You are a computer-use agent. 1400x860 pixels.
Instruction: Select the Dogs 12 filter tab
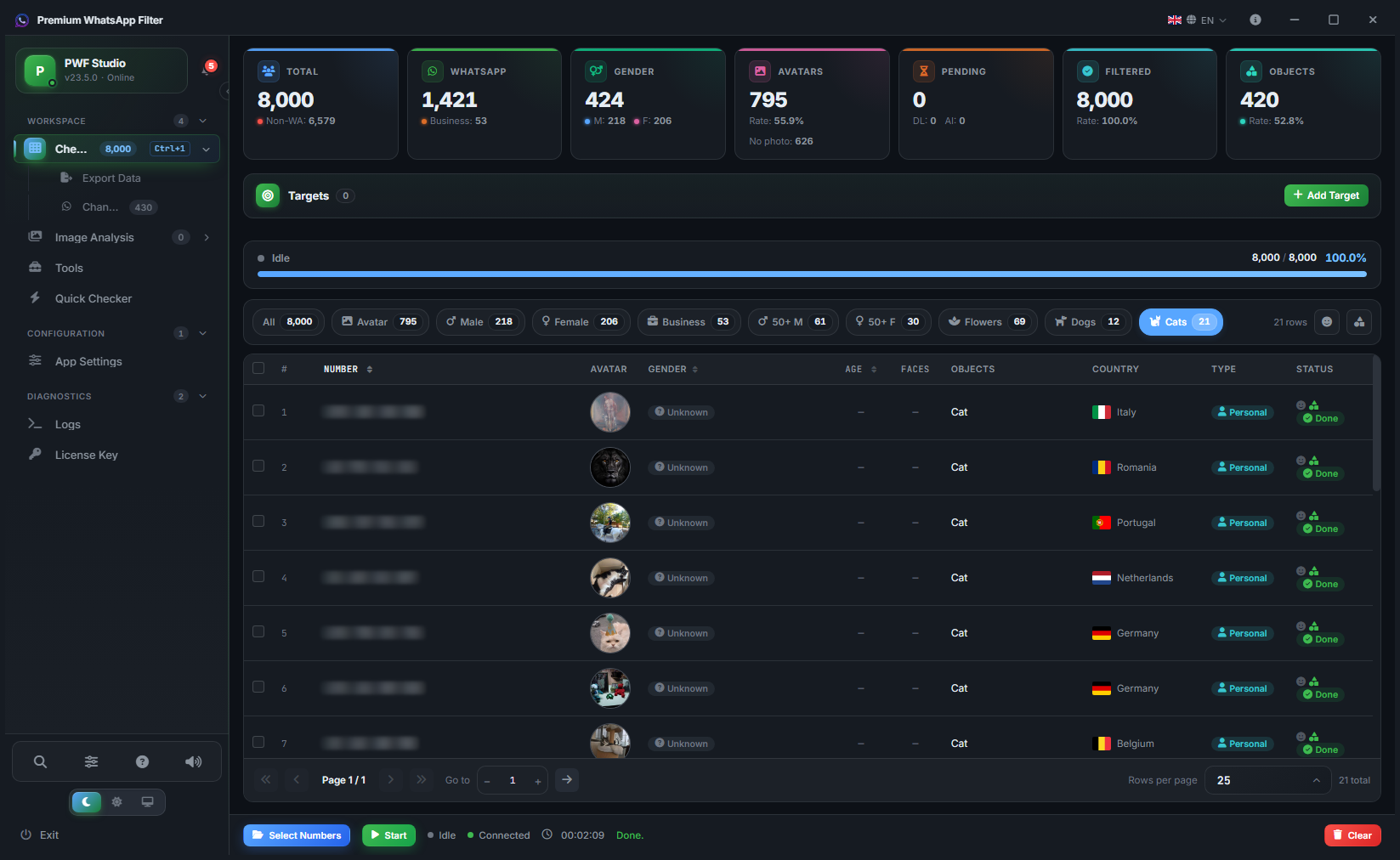[1088, 322]
